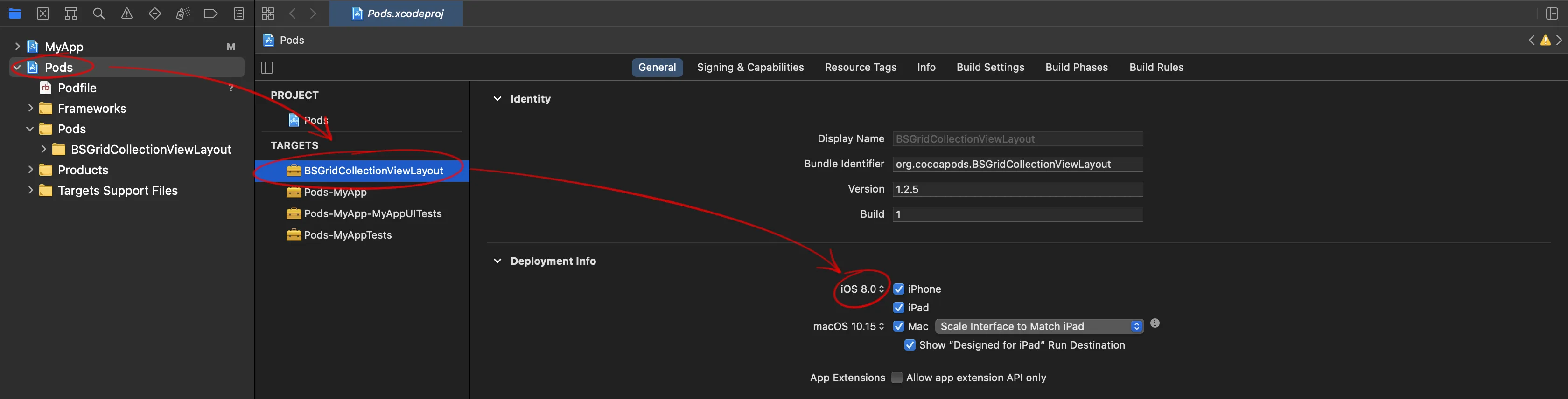Switch to the Build Settings tab
1568x399 pixels.
point(990,68)
